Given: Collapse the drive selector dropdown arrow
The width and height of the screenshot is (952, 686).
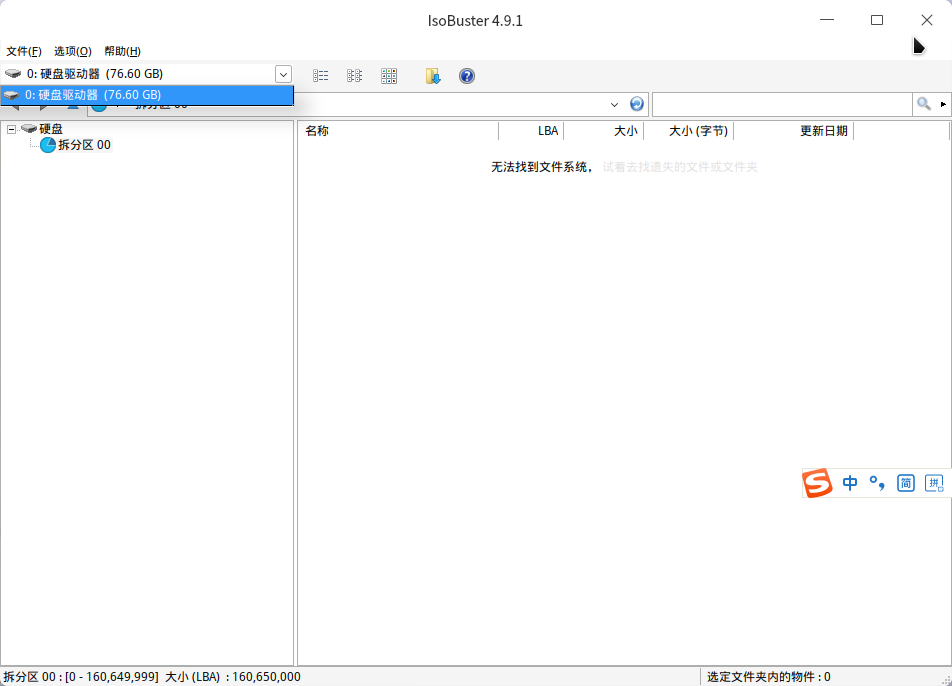Looking at the screenshot, I should coord(283,74).
